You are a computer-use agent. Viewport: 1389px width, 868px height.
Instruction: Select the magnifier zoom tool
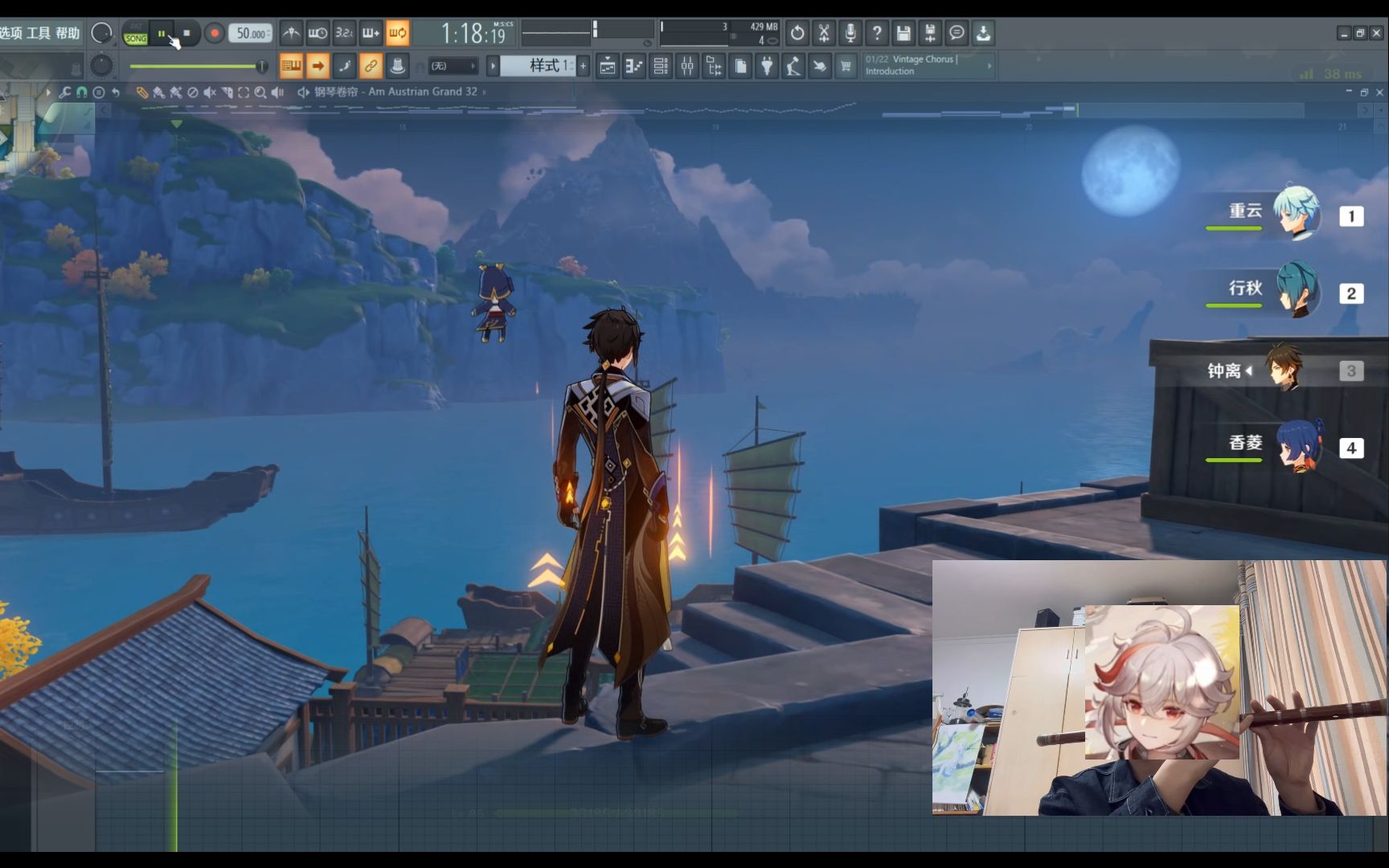point(260,92)
